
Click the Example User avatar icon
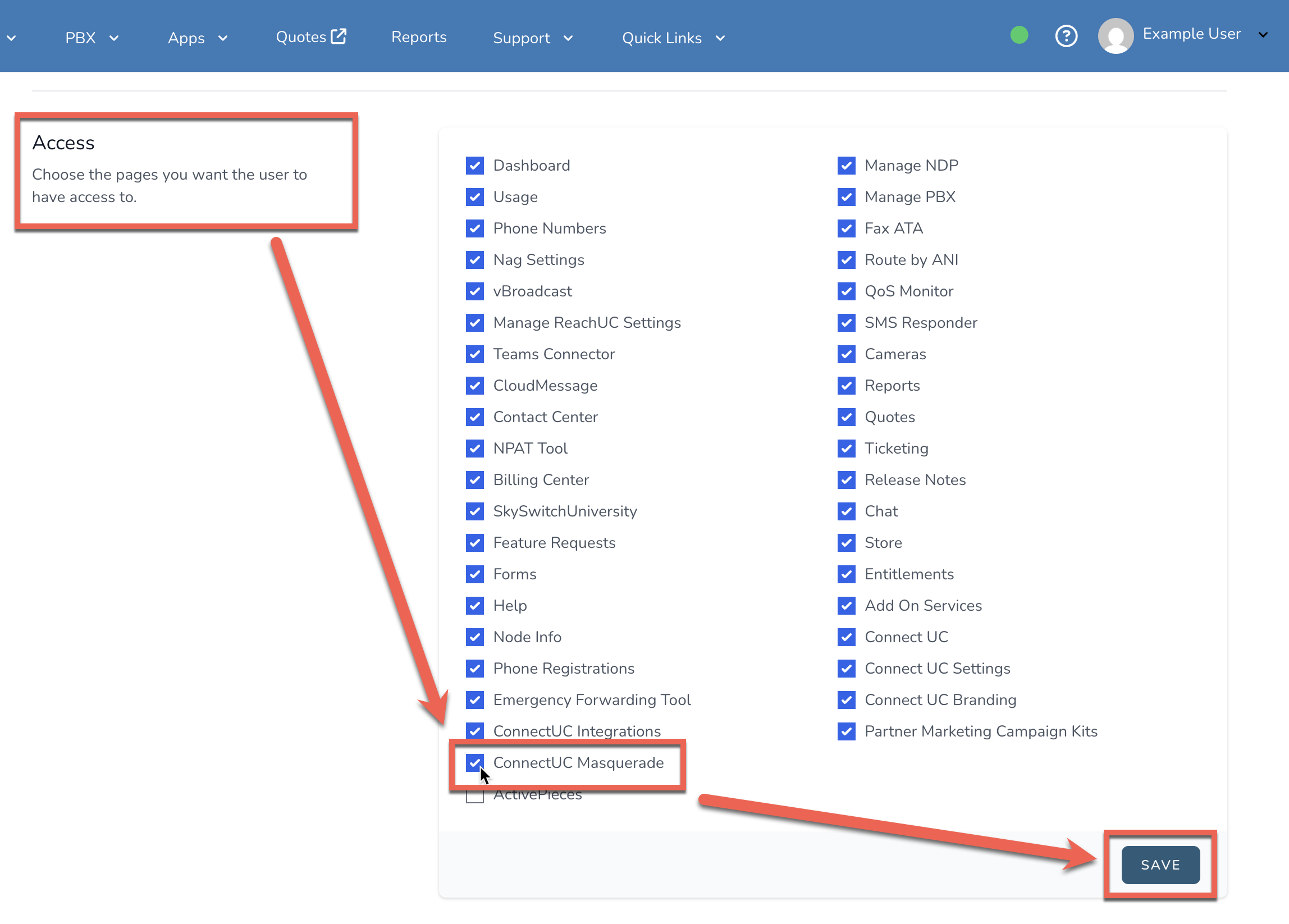pos(1116,36)
